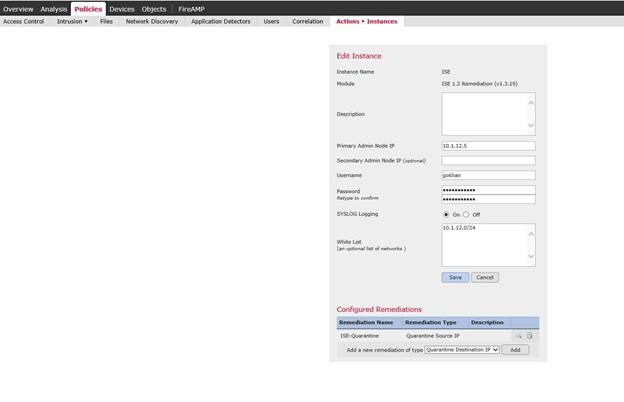Viewport: 624px width, 402px height.
Task: Select the Policies tab
Action: point(88,9)
